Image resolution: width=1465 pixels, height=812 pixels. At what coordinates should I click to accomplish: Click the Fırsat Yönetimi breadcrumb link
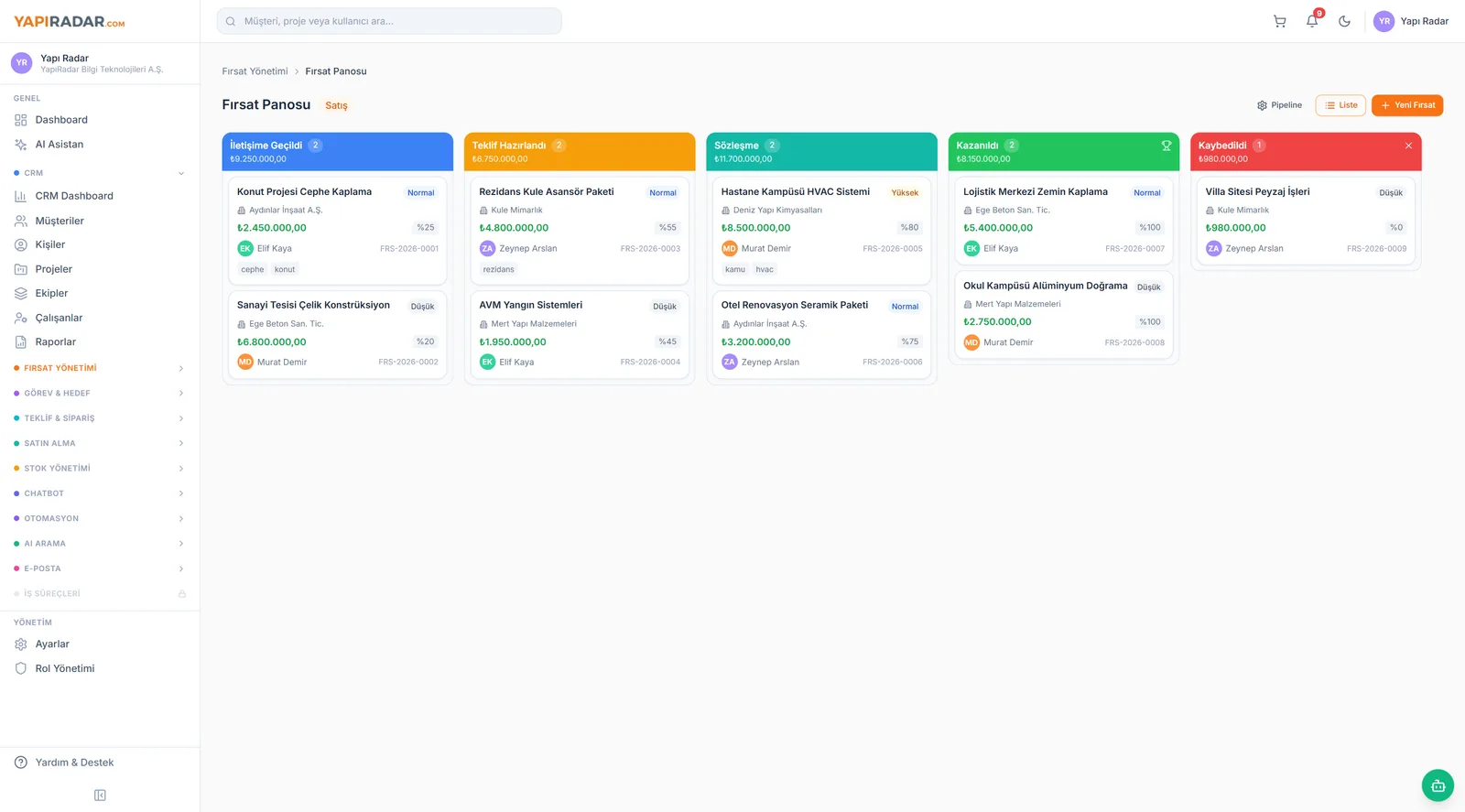coord(255,71)
